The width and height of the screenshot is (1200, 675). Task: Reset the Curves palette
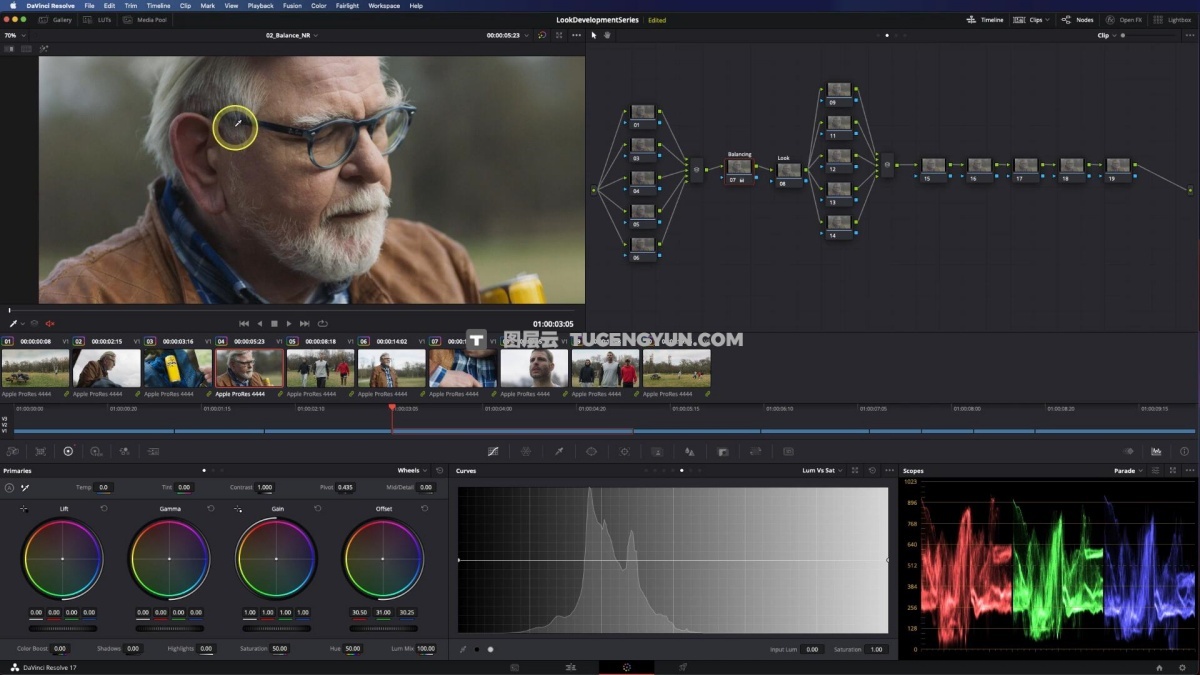click(x=872, y=470)
